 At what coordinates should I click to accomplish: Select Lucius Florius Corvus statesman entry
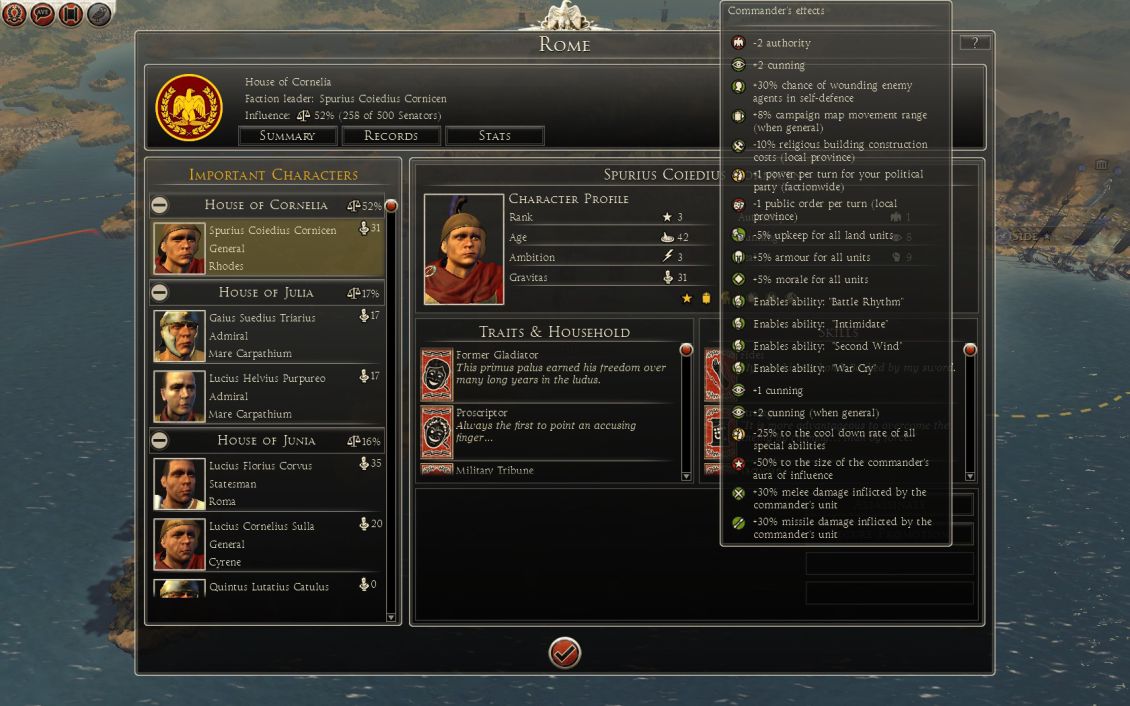coord(268,483)
